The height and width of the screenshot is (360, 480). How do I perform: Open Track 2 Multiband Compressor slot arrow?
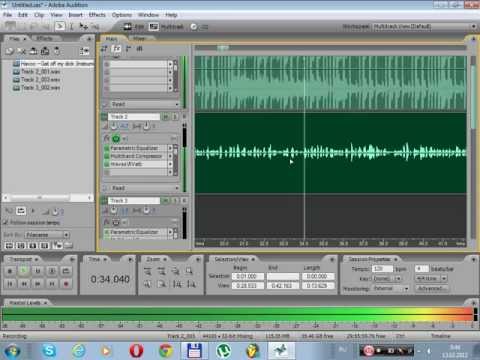170,156
